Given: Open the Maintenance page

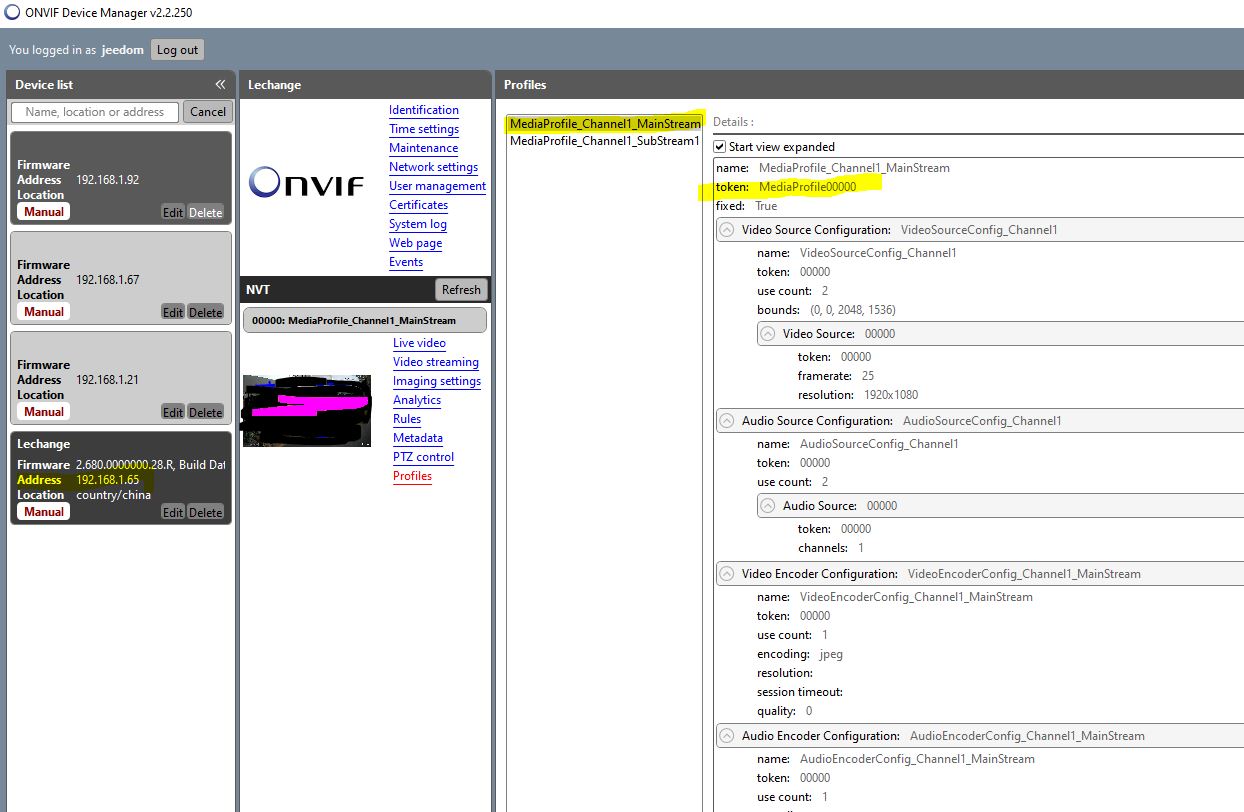Looking at the screenshot, I should click(424, 148).
